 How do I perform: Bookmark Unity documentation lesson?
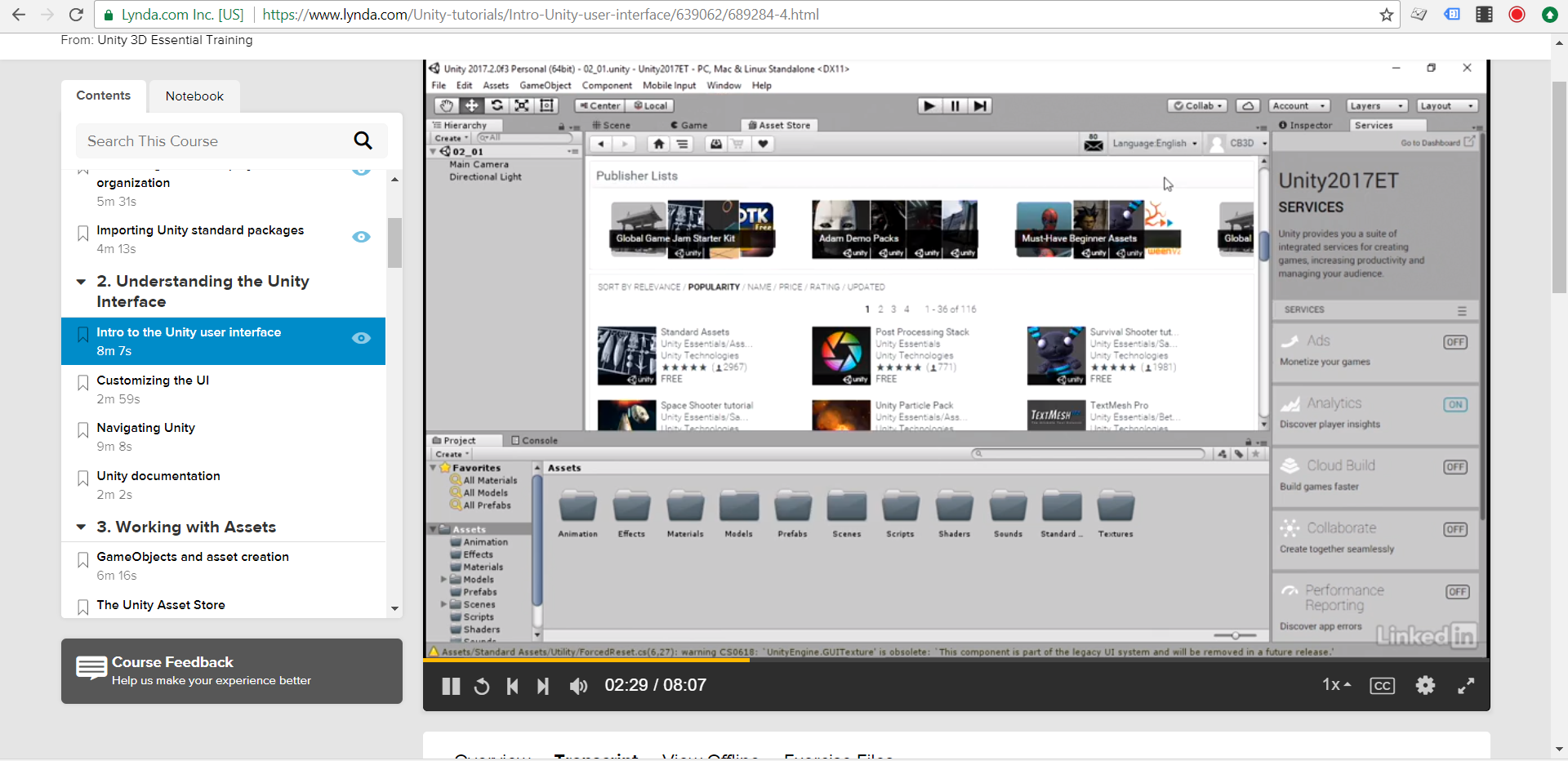tap(82, 478)
